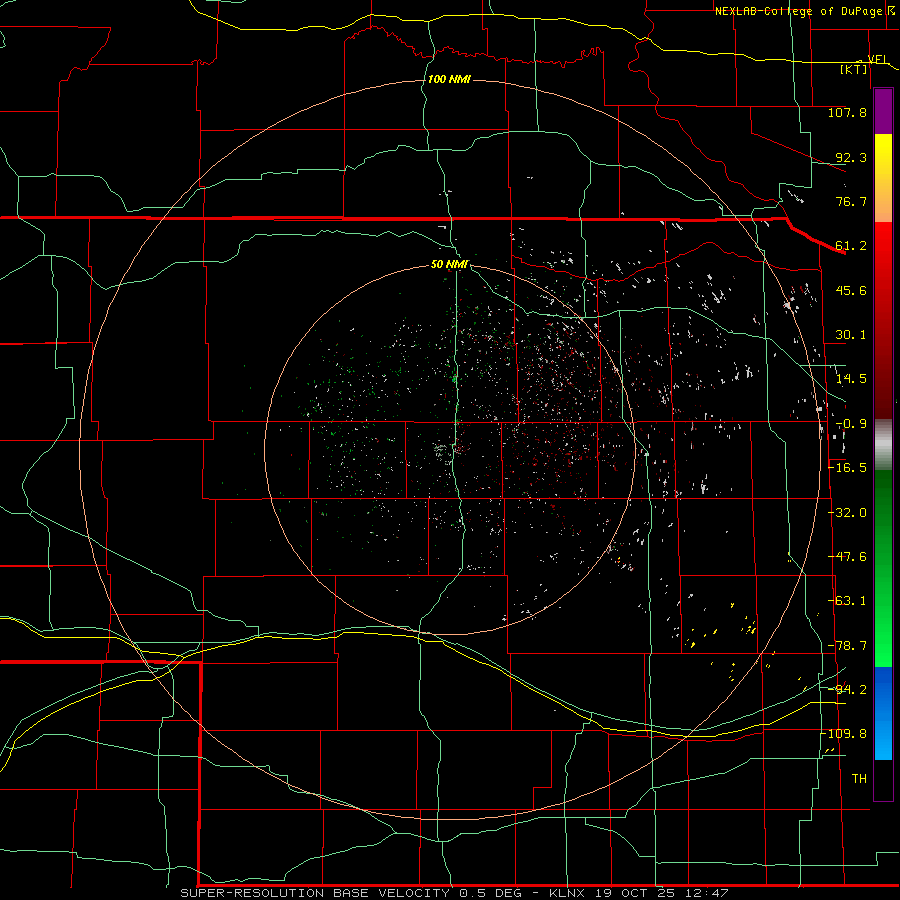Pick the gray near-zero segment of color bar
This screenshot has height=900, width=900.
(883, 445)
